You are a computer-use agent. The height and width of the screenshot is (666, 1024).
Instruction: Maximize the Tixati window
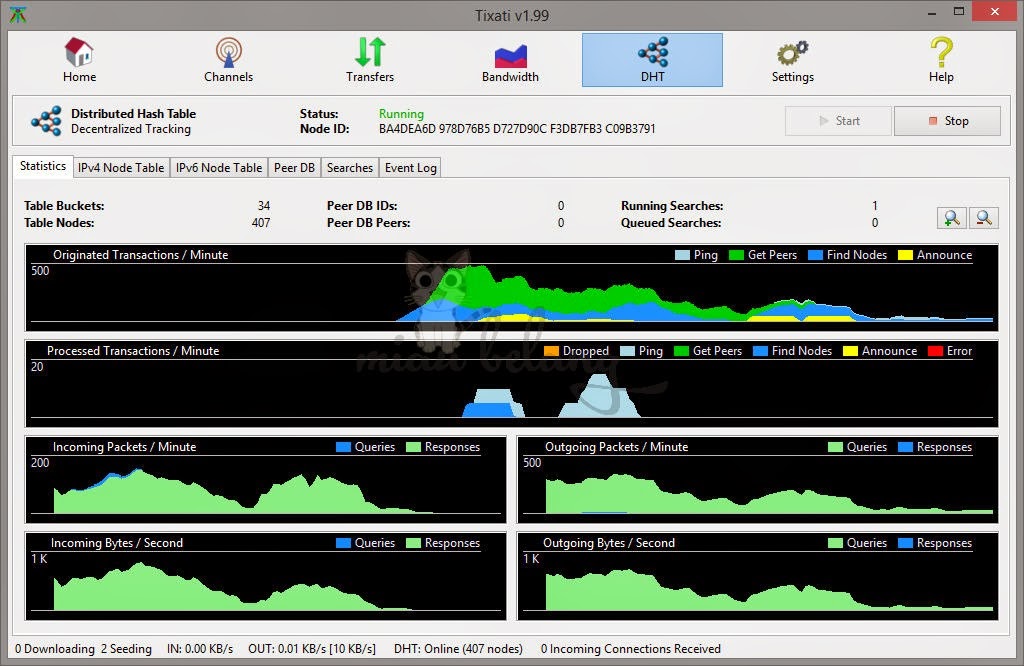click(x=959, y=11)
